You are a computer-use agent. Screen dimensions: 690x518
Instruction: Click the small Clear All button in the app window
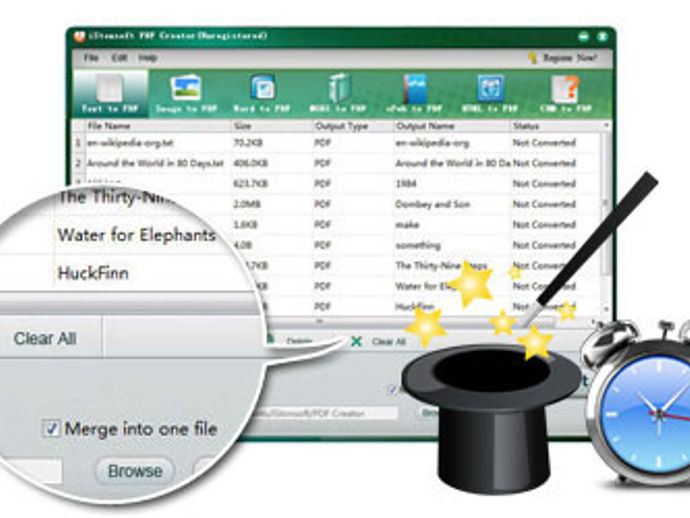pyautogui.click(x=389, y=342)
